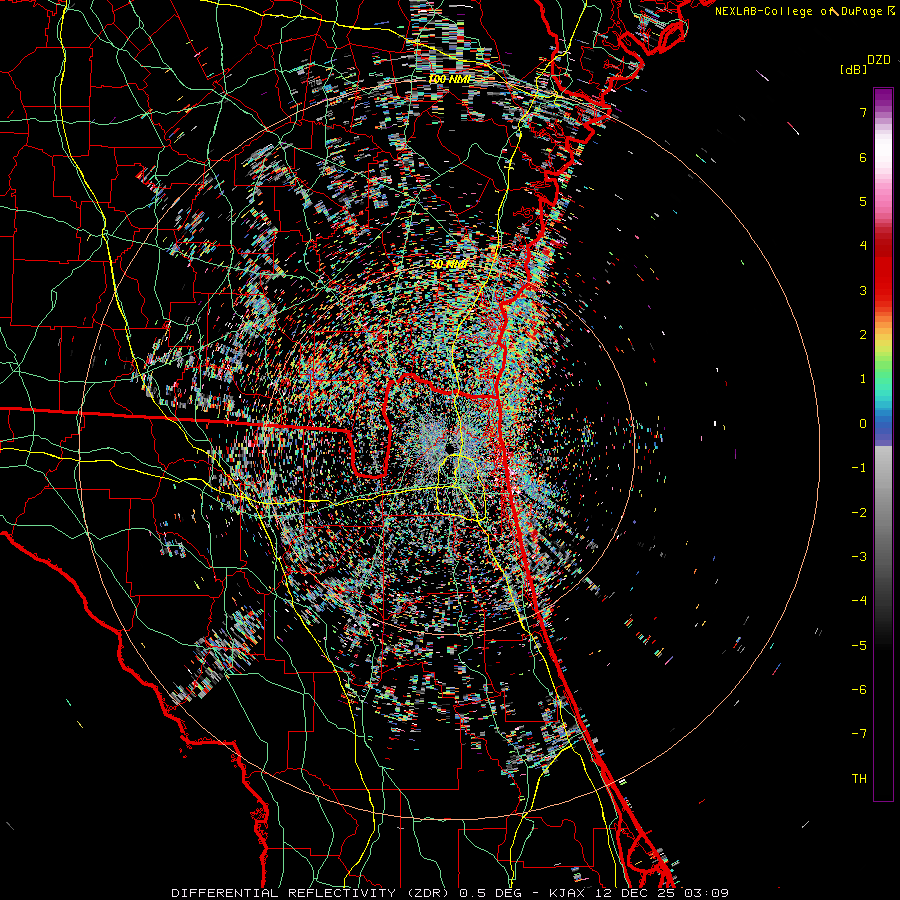The width and height of the screenshot is (900, 900).
Task: Click the -5 value on color scale
Action: pyautogui.click(x=859, y=646)
